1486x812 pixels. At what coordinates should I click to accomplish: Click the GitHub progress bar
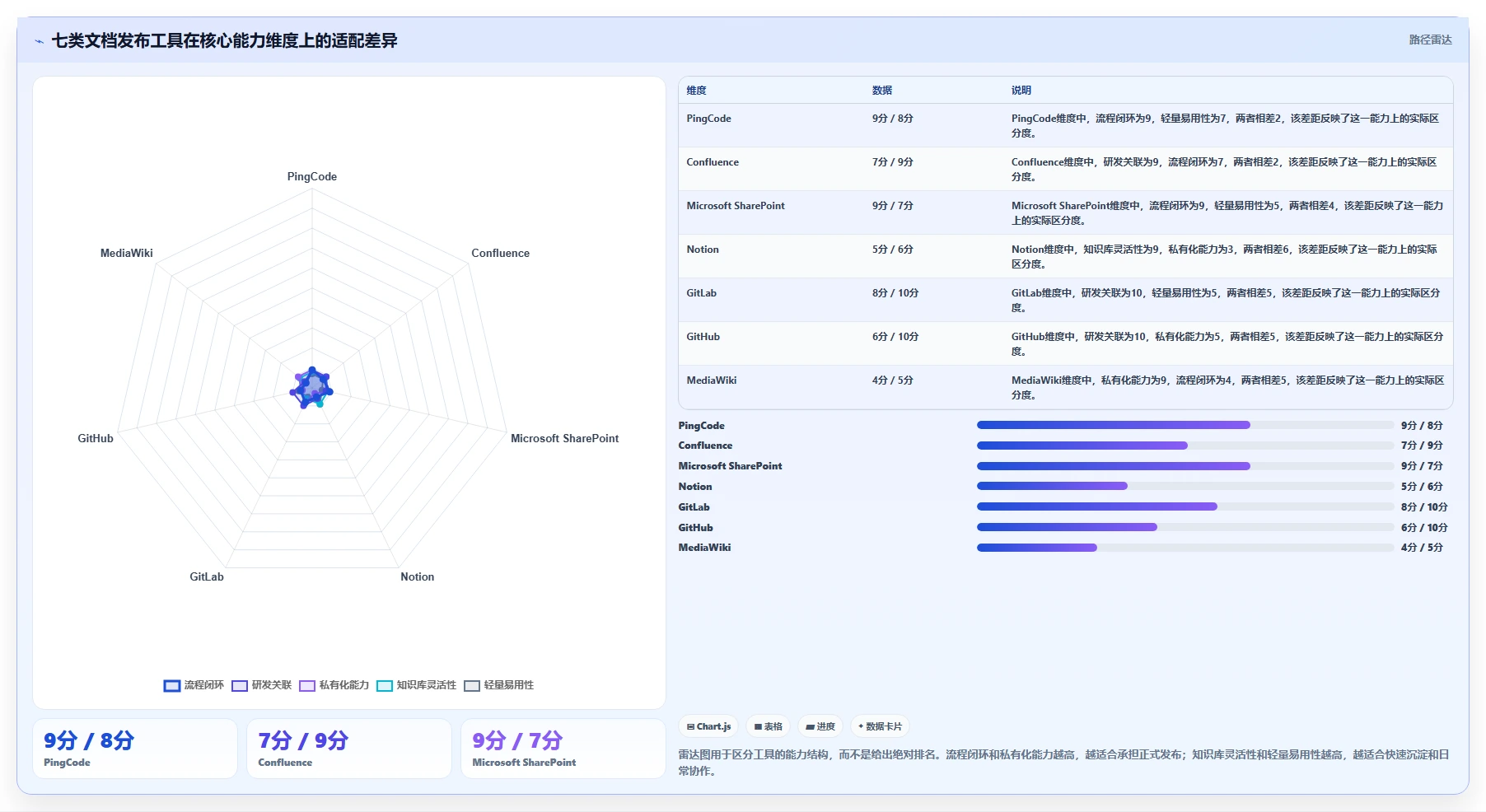click(x=1185, y=527)
